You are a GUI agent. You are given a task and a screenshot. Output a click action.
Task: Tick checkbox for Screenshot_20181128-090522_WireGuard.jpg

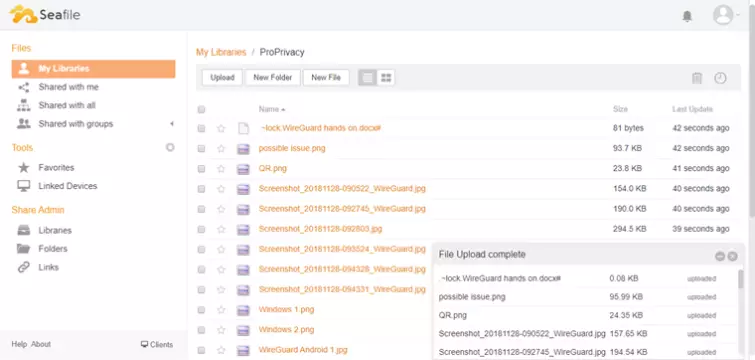[201, 189]
